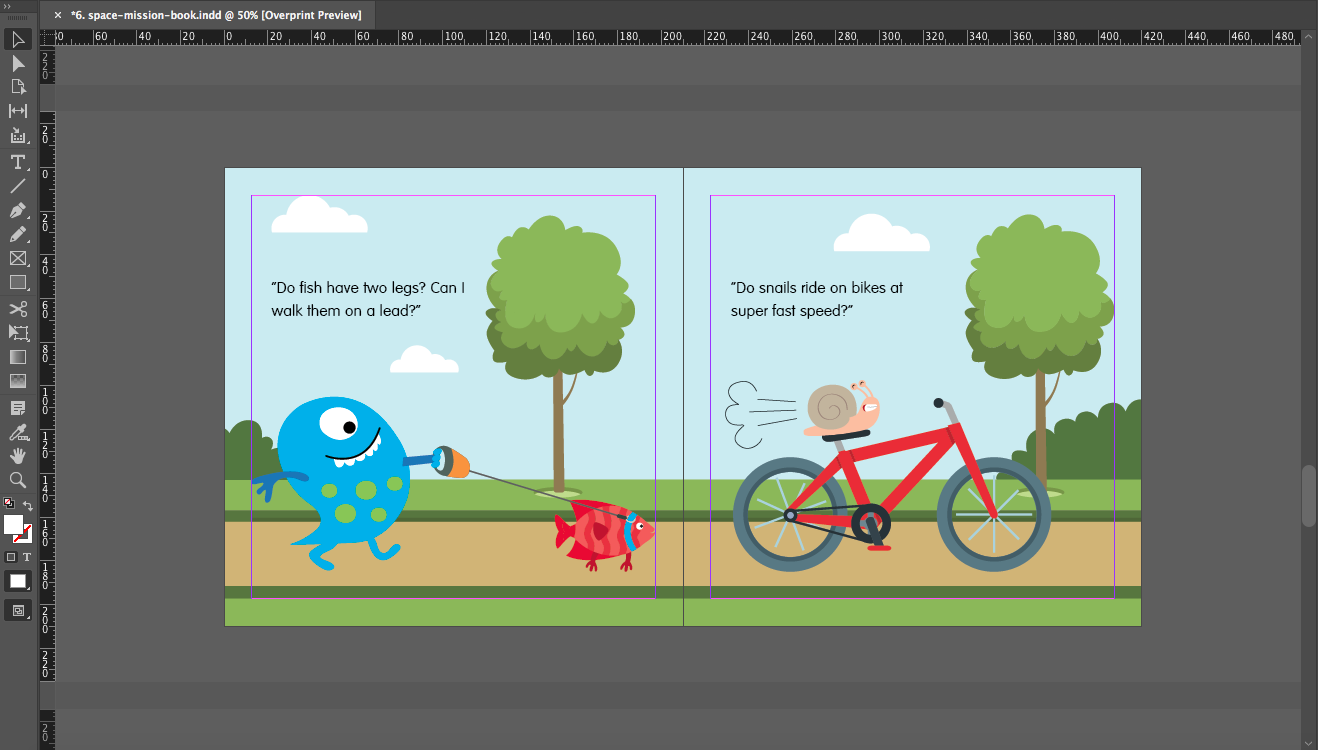Swap fill and stroke colors arrow
Image resolution: width=1318 pixels, height=750 pixels.
(x=28, y=506)
